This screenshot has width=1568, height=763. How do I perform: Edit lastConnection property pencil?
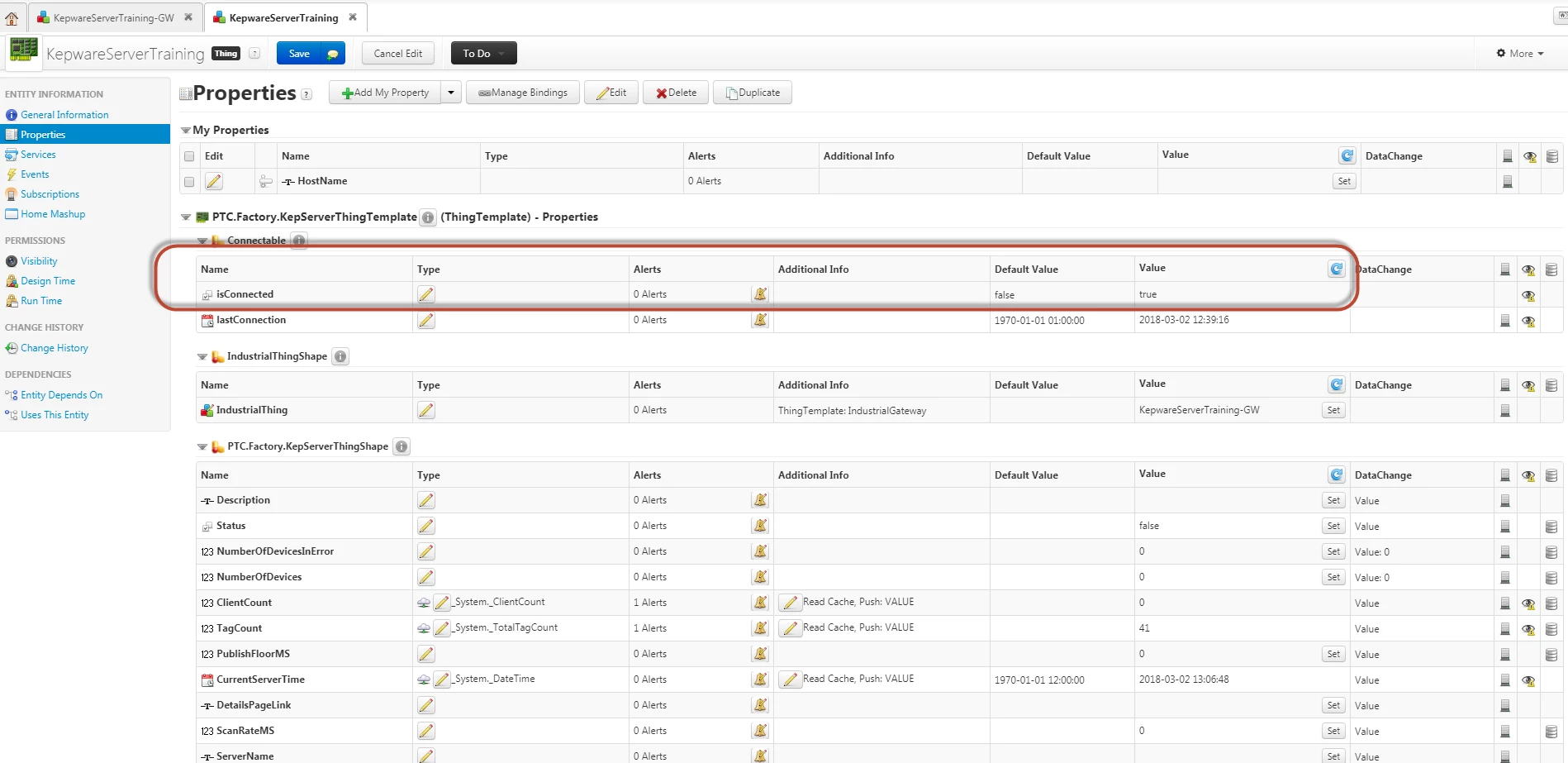point(426,320)
